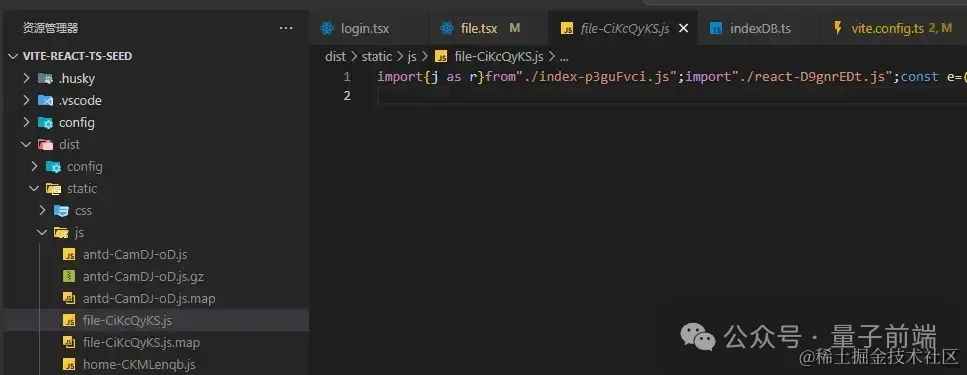
Task: Collapse the js folder chevron
Action: pyautogui.click(x=43, y=233)
